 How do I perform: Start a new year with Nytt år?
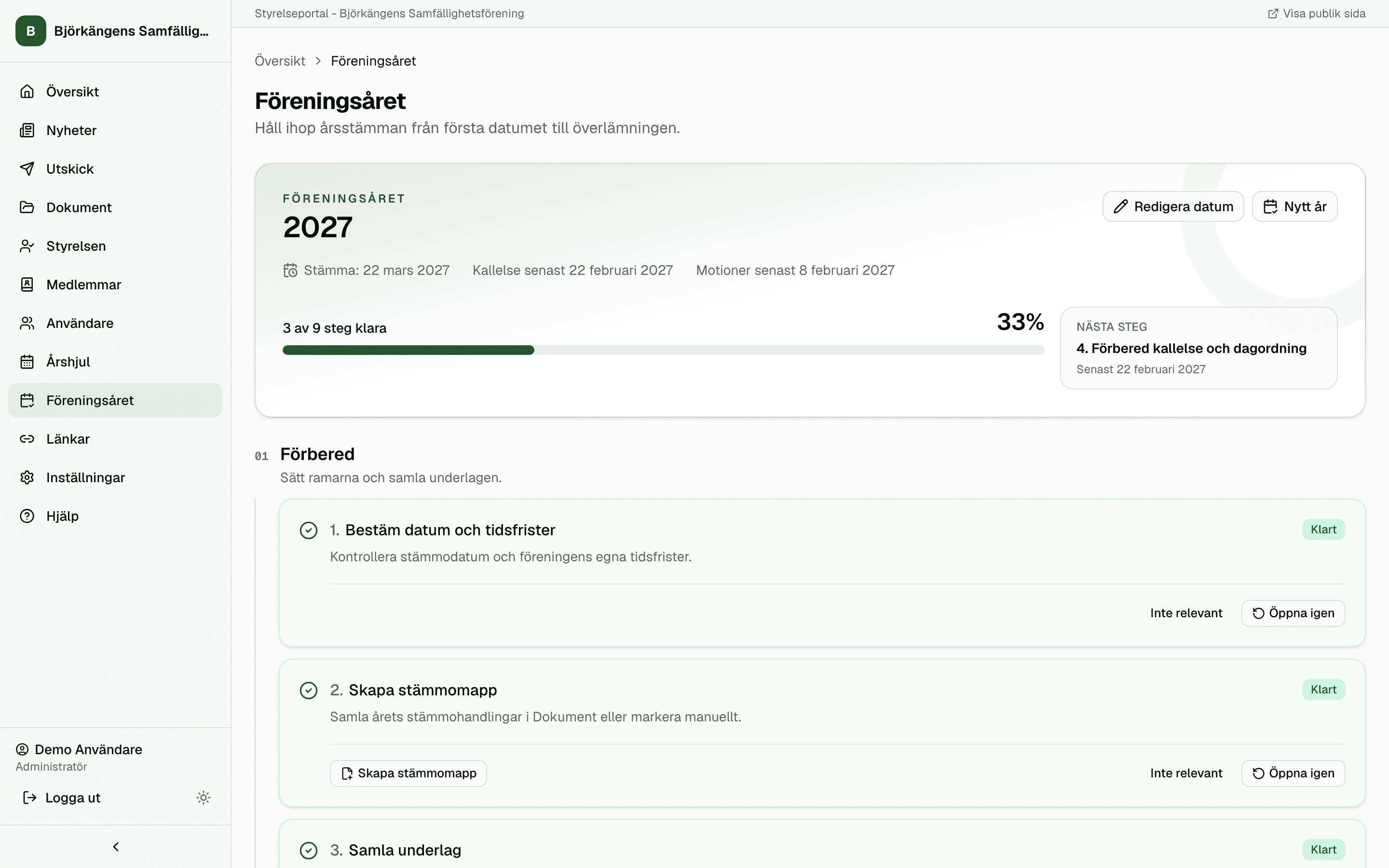point(1294,207)
